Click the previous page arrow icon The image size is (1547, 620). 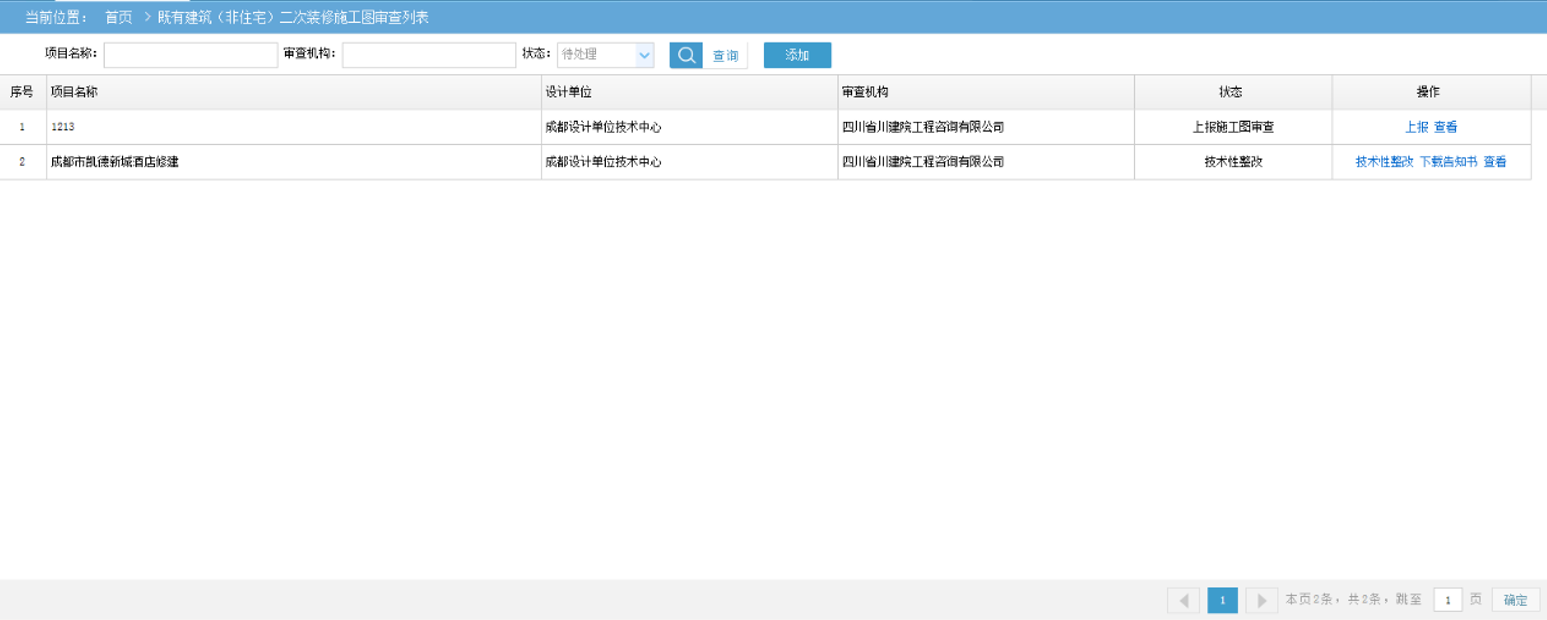click(x=1183, y=599)
